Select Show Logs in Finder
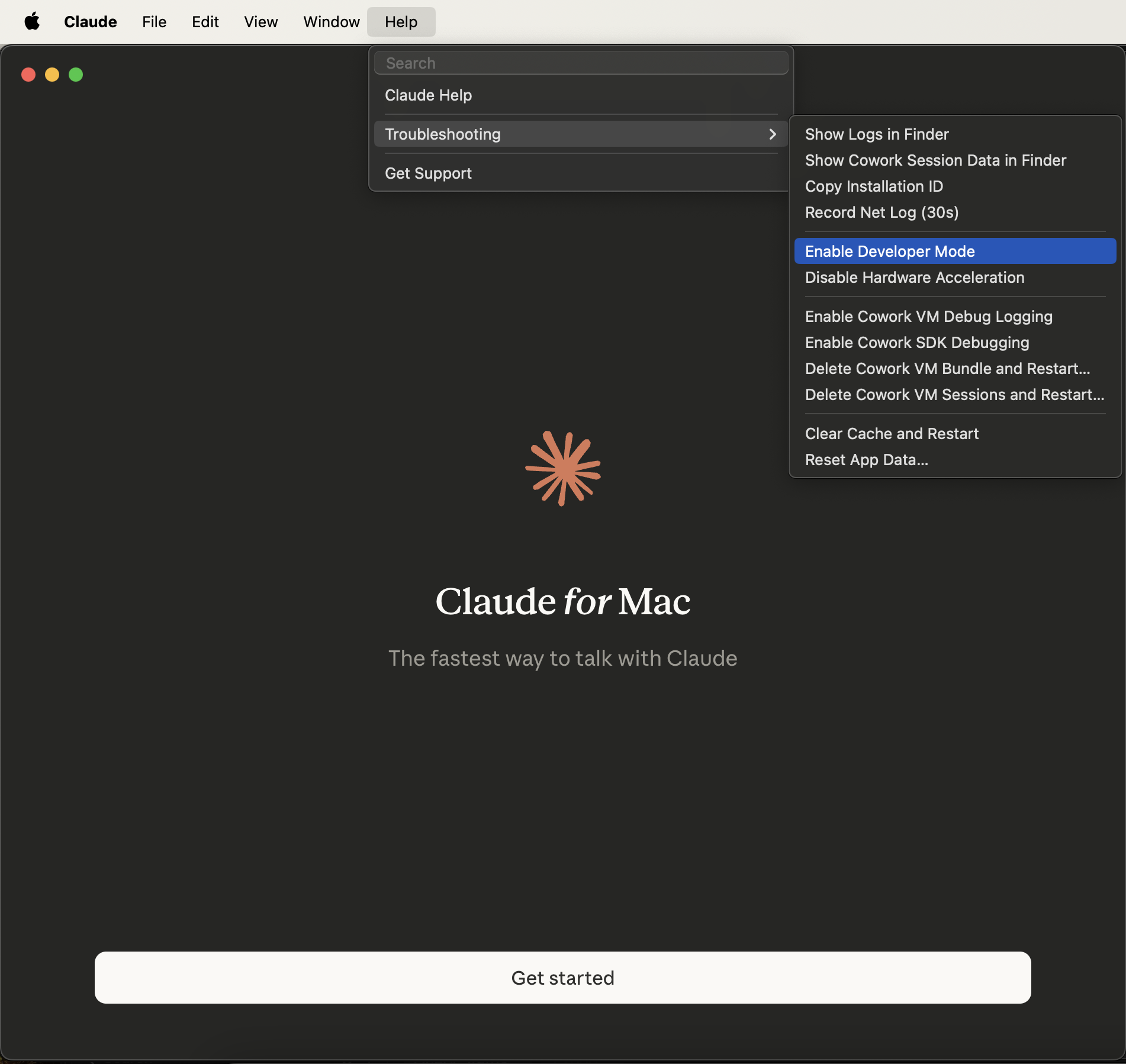The image size is (1126, 1064). click(x=877, y=134)
